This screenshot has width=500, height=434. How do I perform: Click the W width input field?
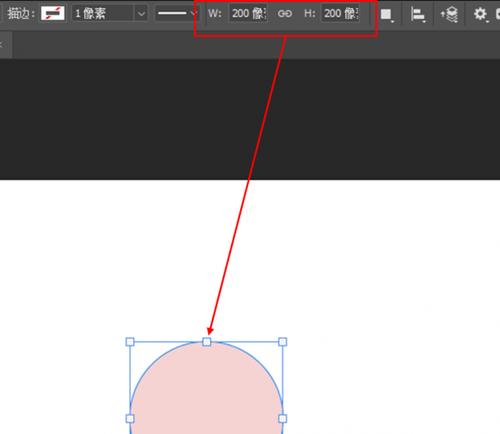tap(248, 14)
